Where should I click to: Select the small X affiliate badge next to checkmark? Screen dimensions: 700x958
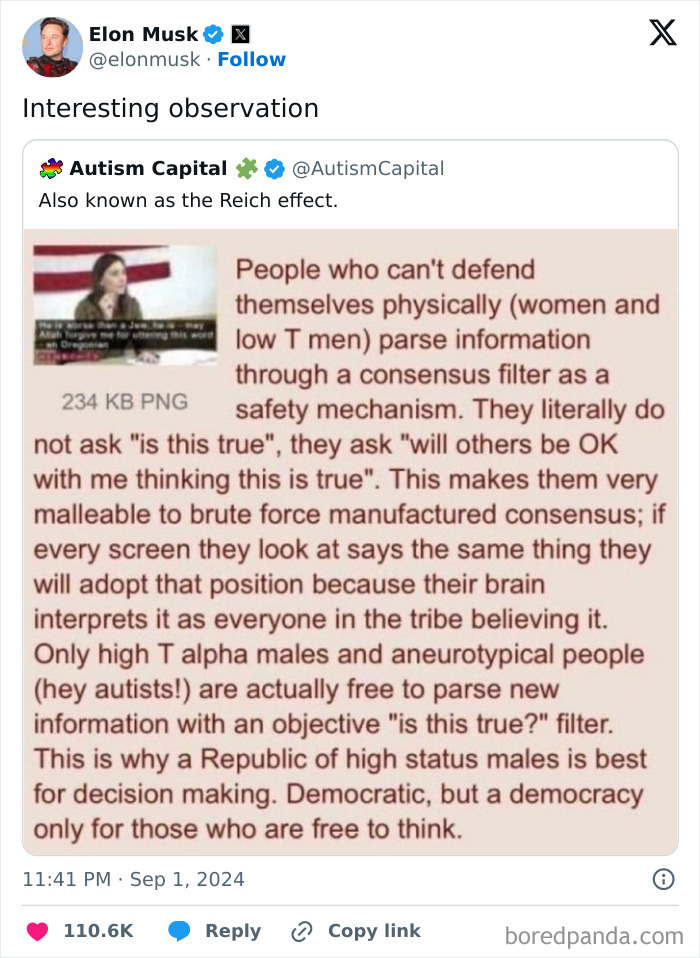[240, 33]
